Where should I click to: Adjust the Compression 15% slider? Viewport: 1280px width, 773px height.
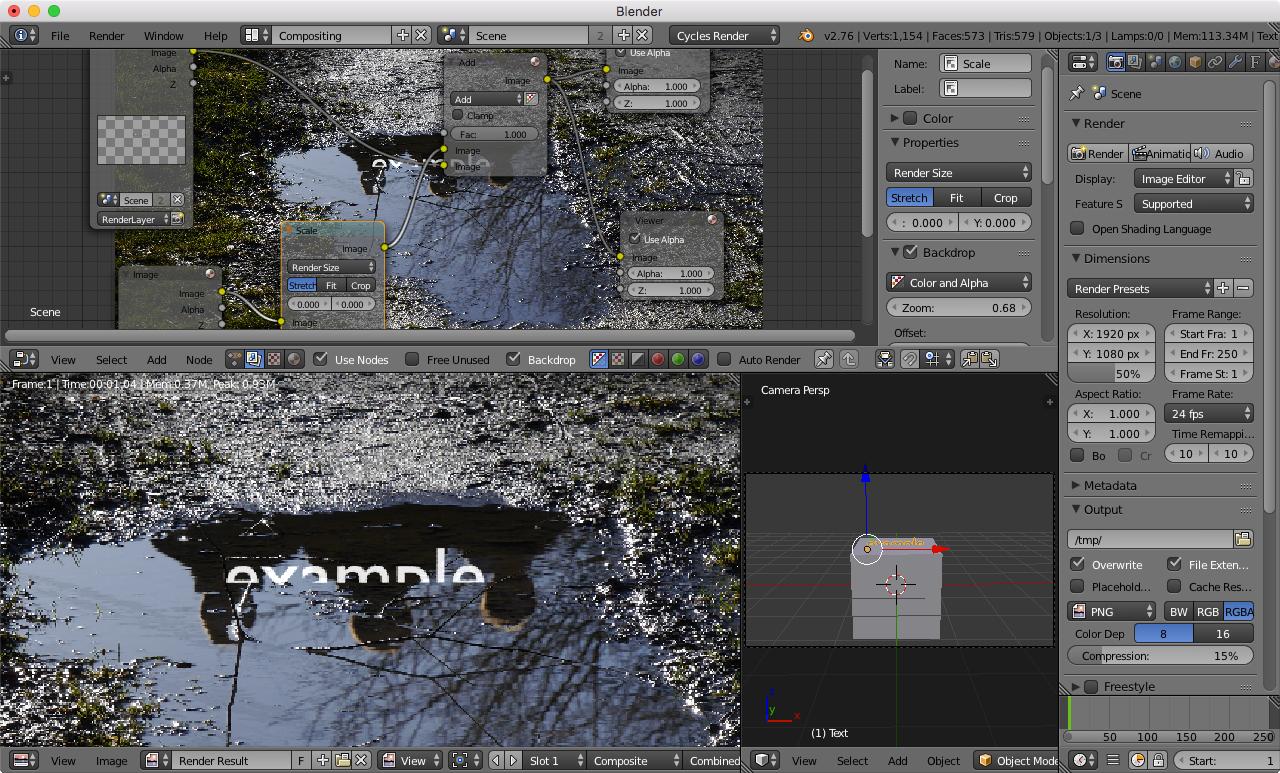1160,655
